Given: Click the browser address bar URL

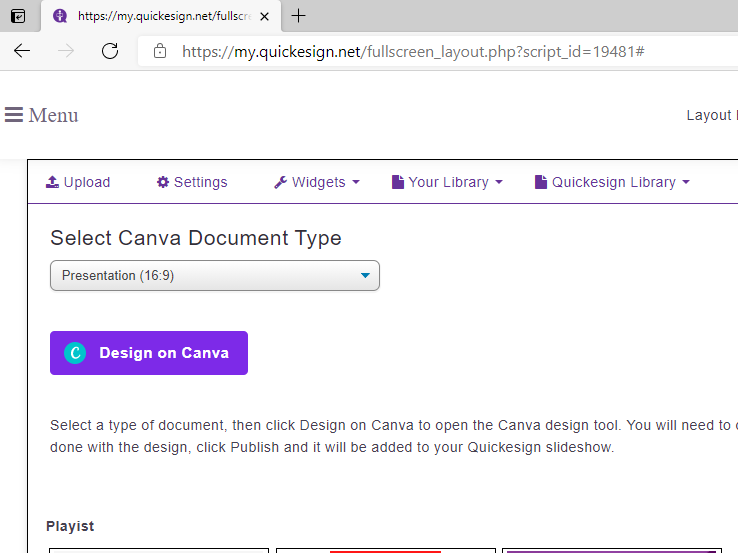Looking at the screenshot, I should coord(413,51).
